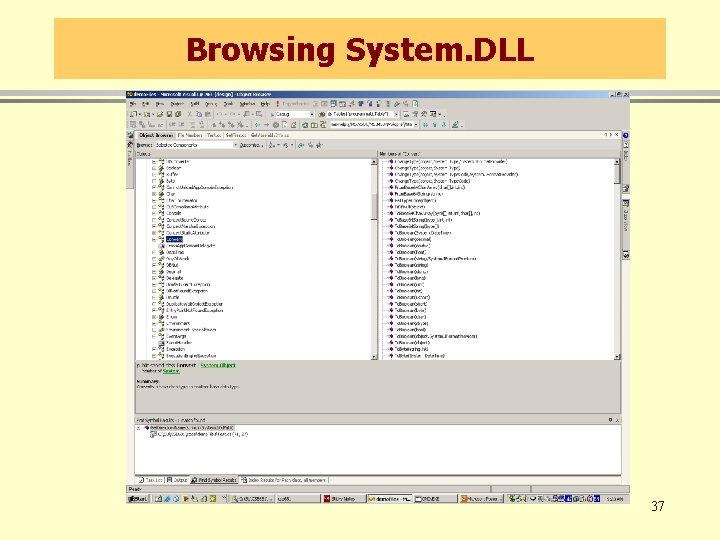Click the Server Explorer side icon
Viewport: 720px width, 540px height.
pyautogui.click(x=130, y=135)
